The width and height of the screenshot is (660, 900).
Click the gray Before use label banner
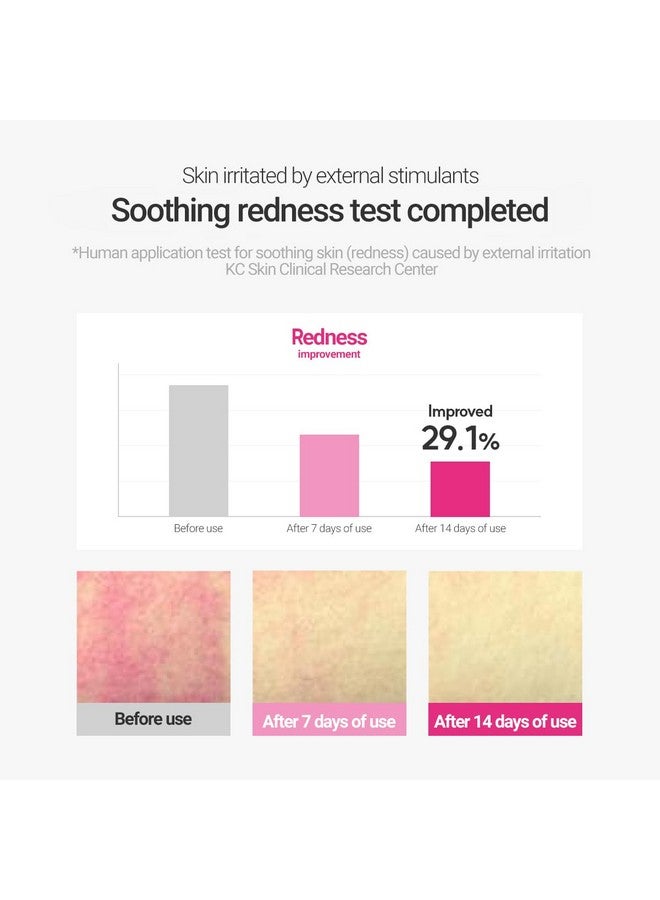point(153,719)
